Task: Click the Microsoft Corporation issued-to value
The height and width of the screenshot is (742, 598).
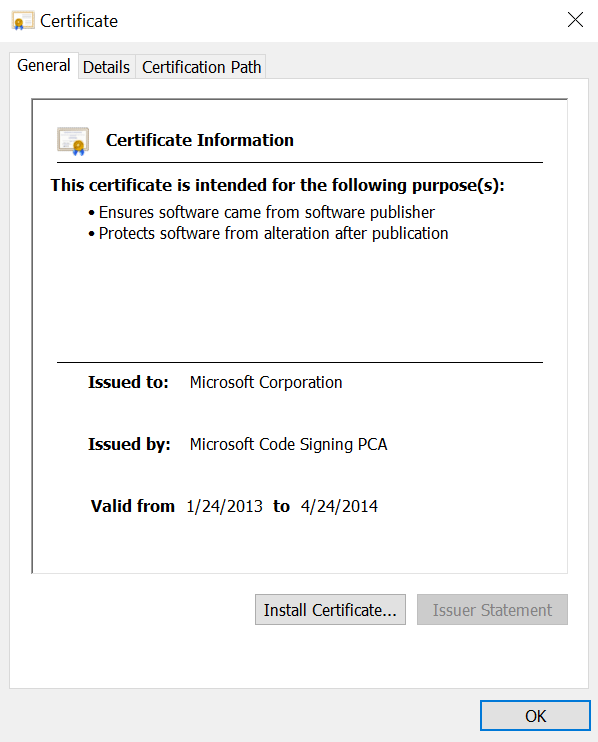Action: [x=266, y=382]
